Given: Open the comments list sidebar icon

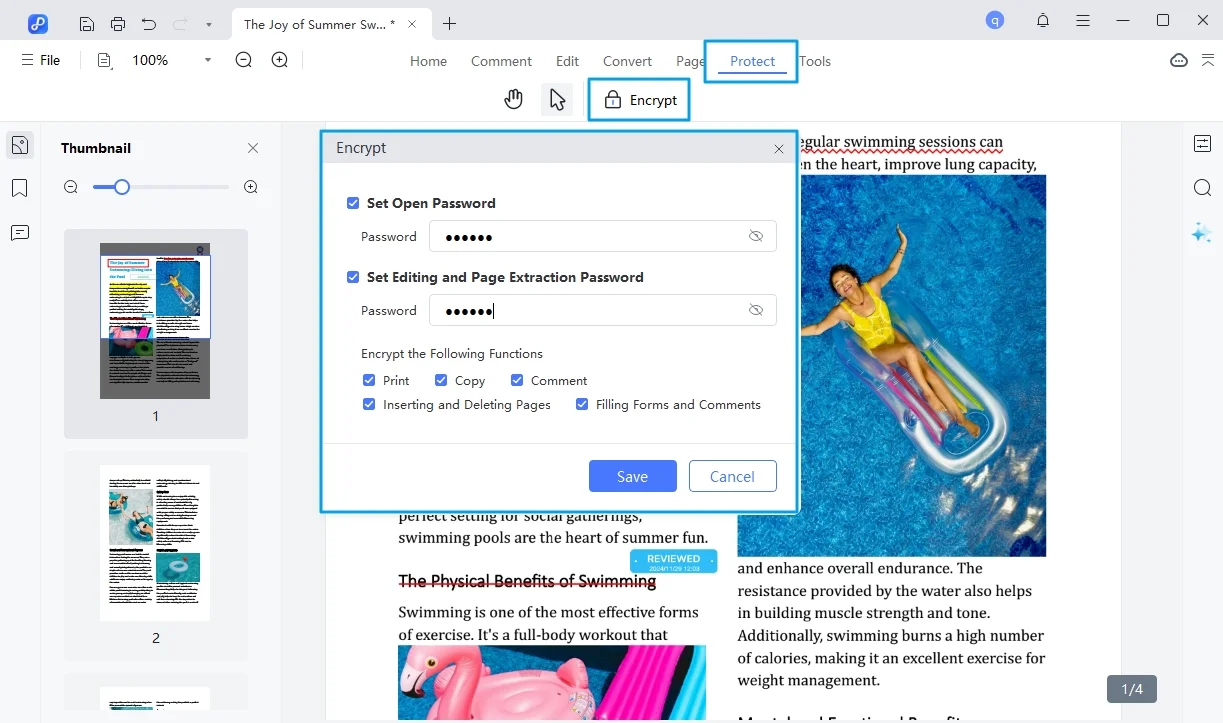Looking at the screenshot, I should [x=20, y=233].
